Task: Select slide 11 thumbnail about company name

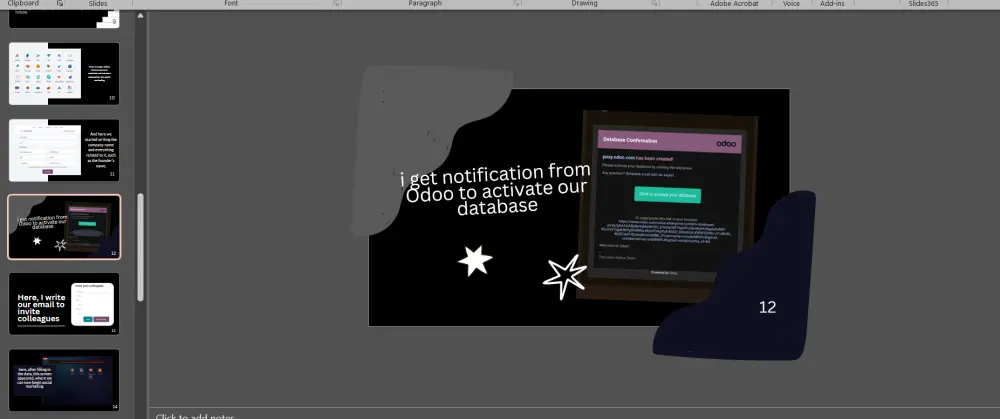Action: pos(64,150)
